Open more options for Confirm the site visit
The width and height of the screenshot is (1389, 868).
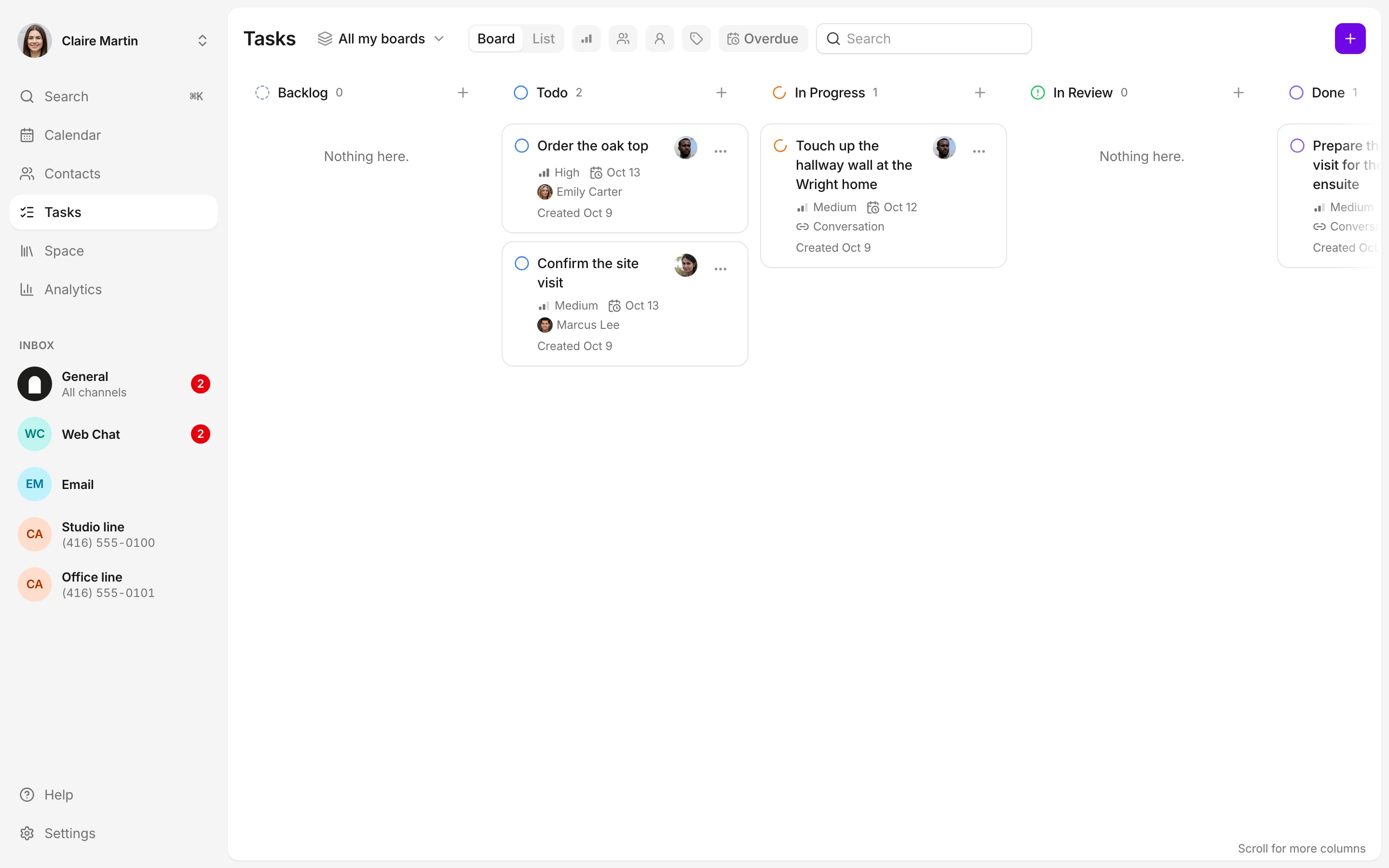click(721, 269)
